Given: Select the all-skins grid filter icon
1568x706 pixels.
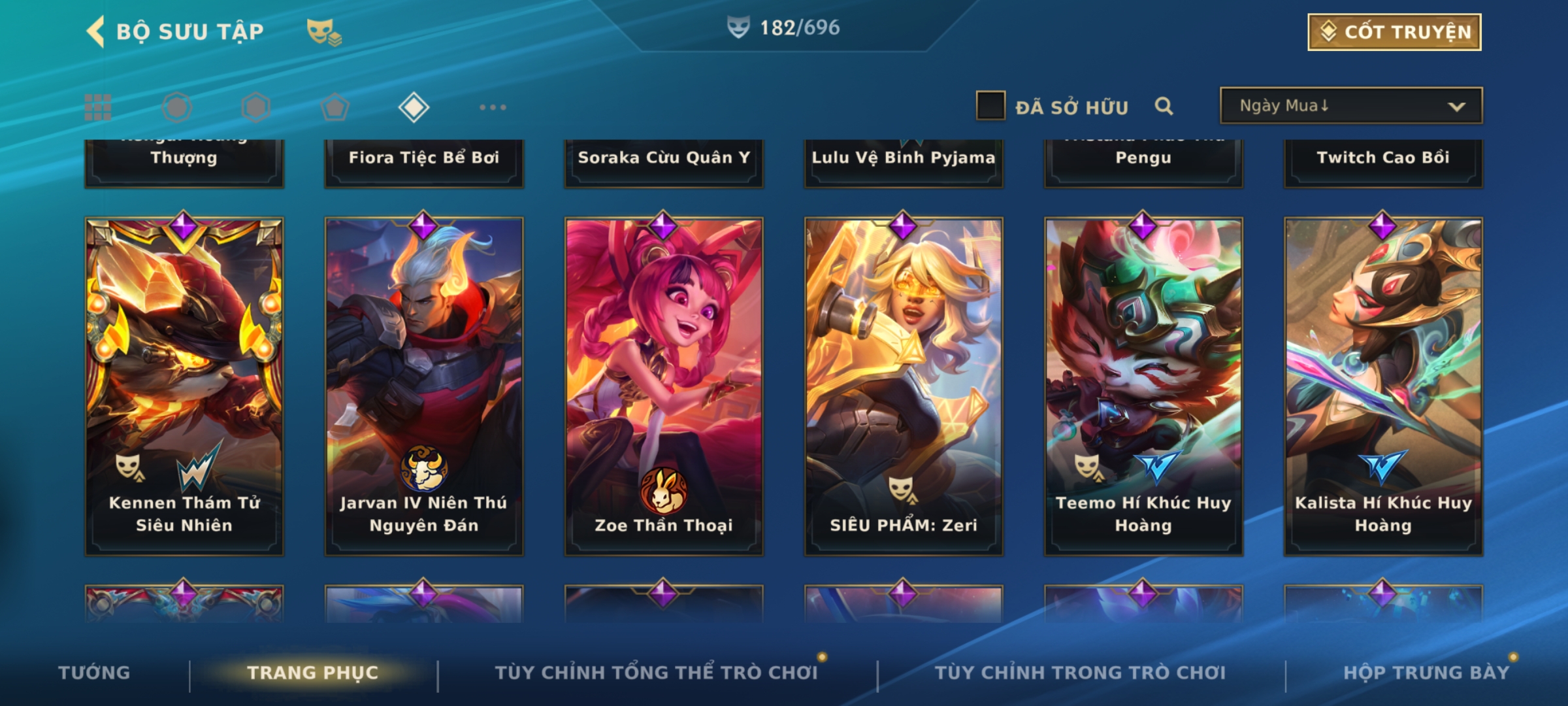Looking at the screenshot, I should pos(98,107).
